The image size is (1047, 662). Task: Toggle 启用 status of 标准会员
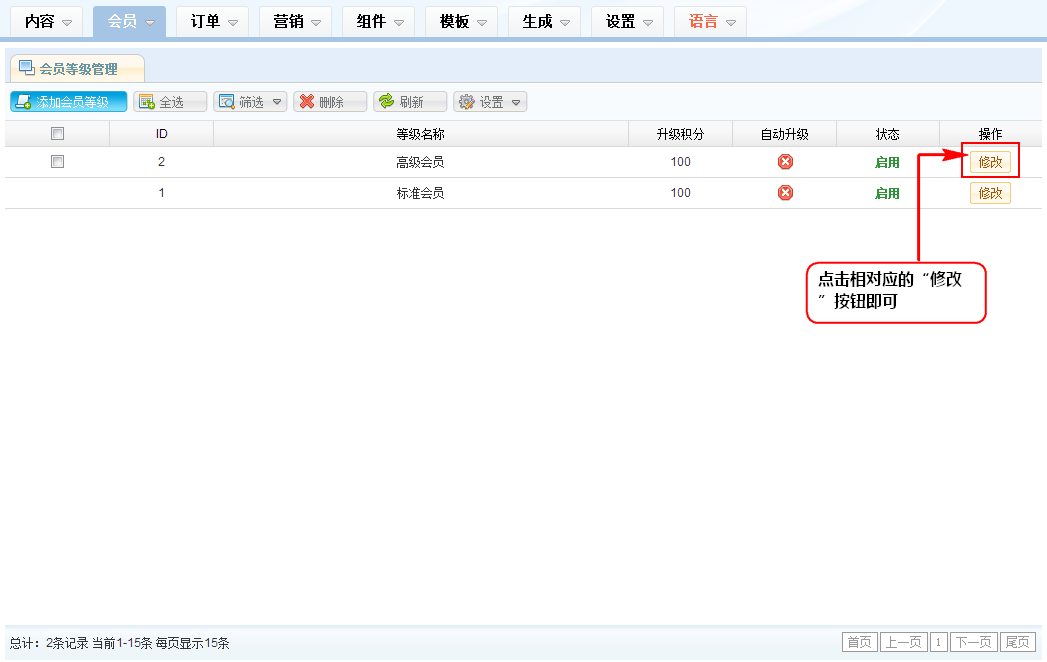[x=887, y=193]
